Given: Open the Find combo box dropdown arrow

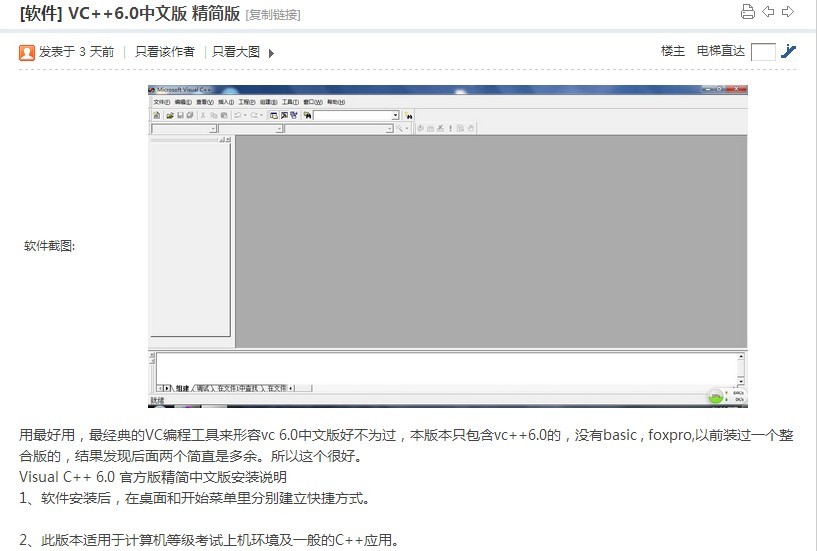Looking at the screenshot, I should (x=395, y=115).
